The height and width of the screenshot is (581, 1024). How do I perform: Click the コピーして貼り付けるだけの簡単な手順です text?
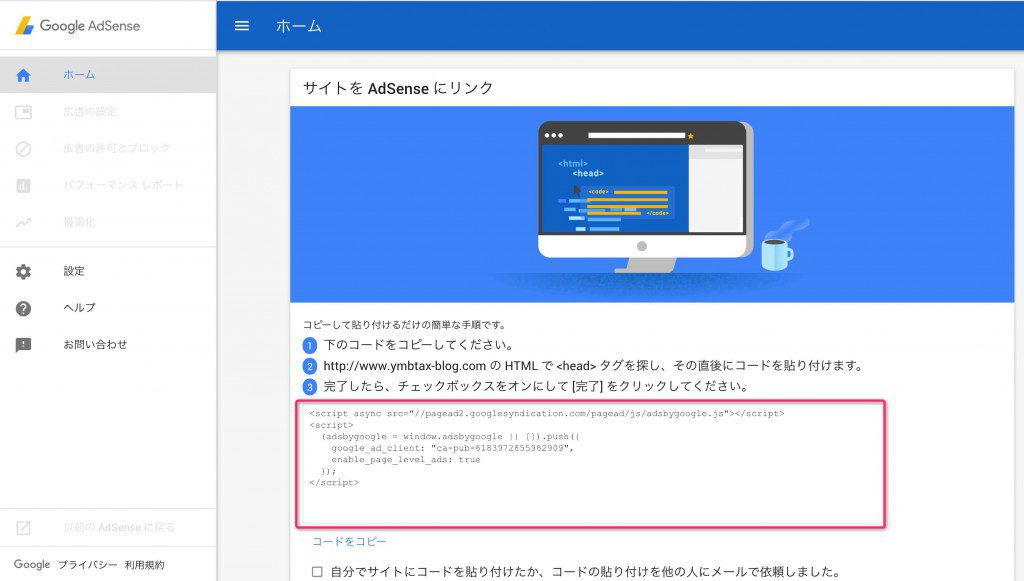[405, 324]
